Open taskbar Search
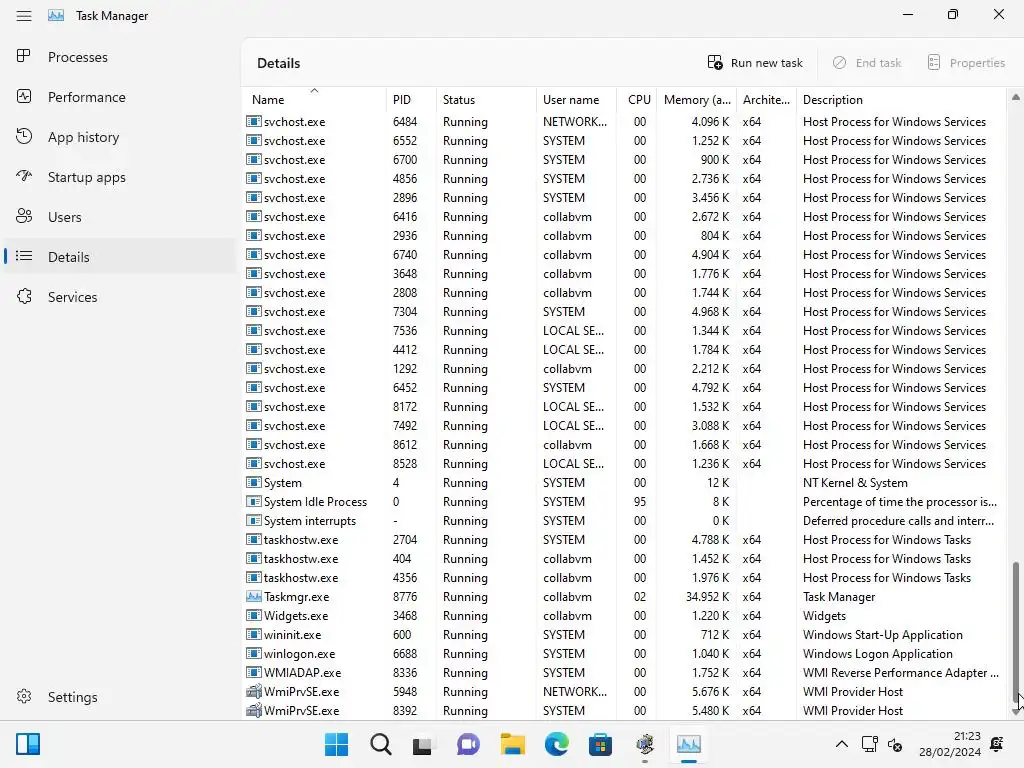The image size is (1024, 768). click(x=380, y=744)
